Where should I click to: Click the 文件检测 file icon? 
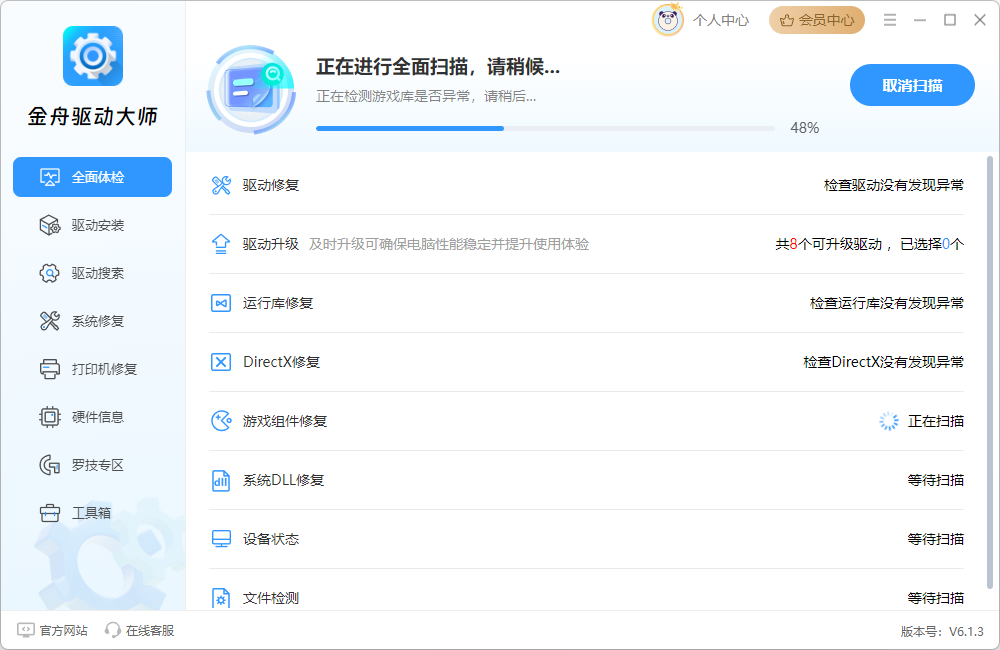pos(221,598)
